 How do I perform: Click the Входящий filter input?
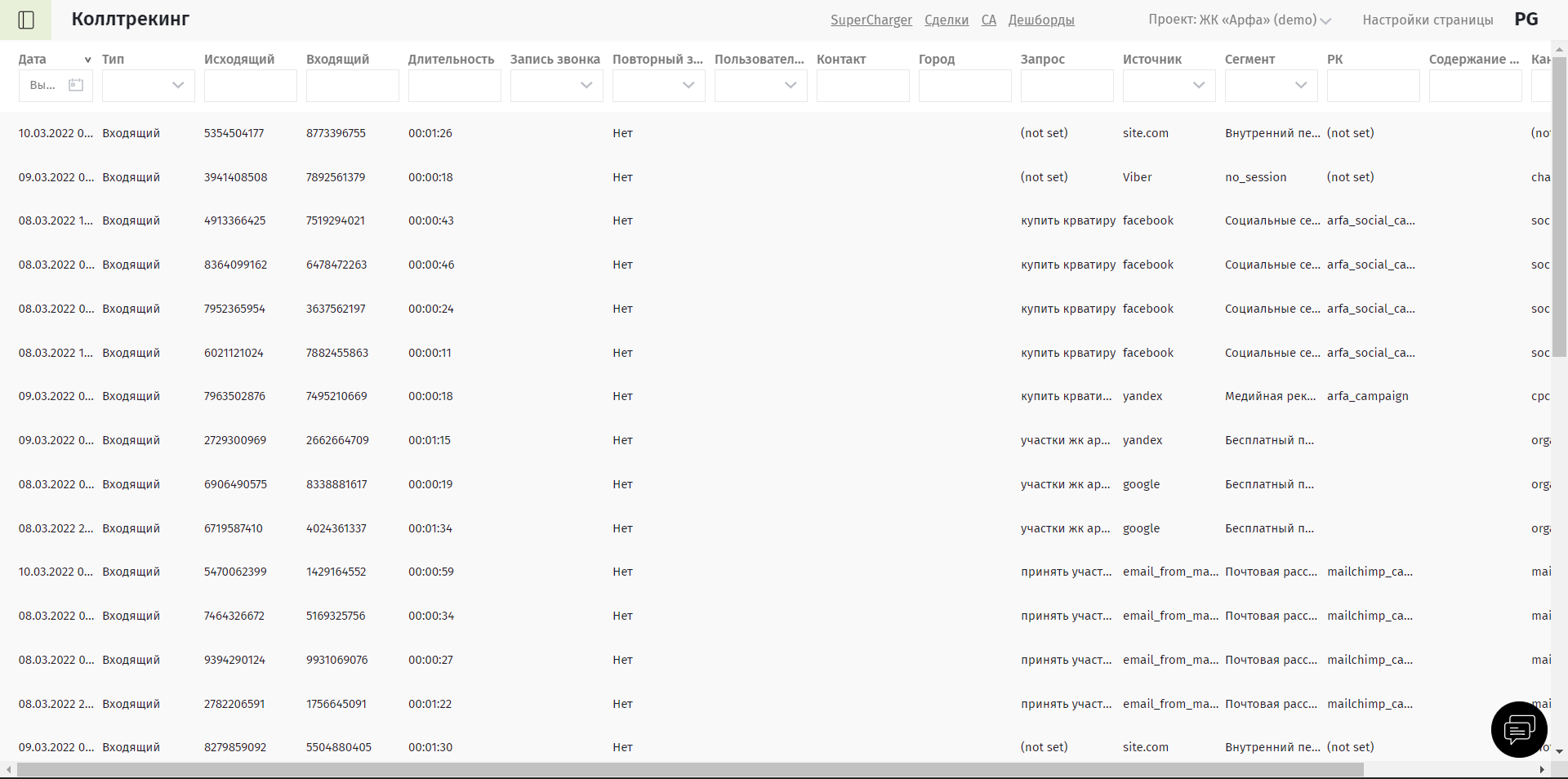pos(353,86)
